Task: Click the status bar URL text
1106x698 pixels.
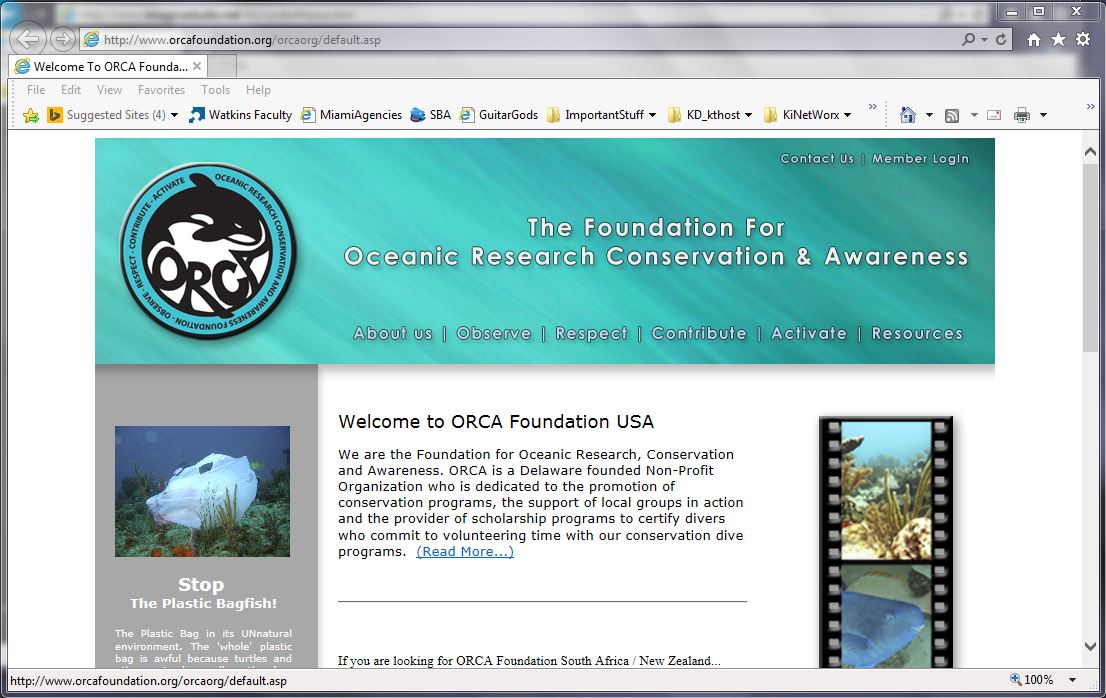Action: (x=148, y=680)
